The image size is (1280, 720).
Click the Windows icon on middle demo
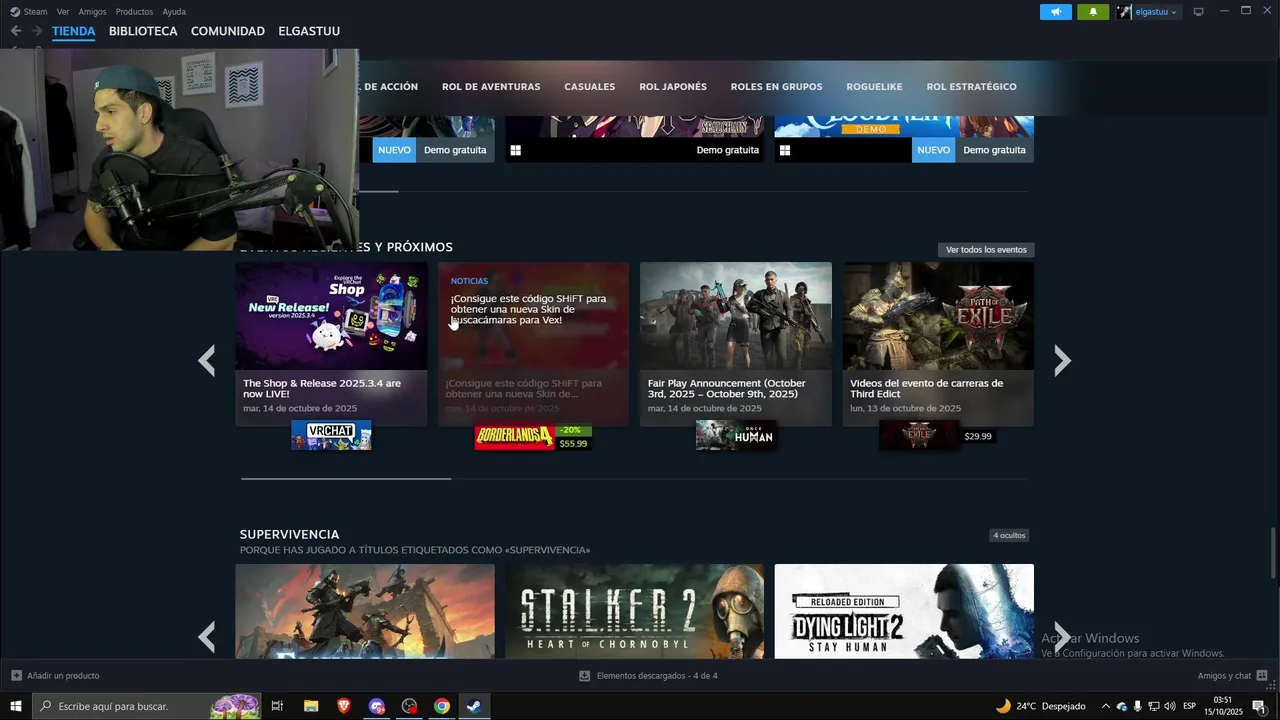(x=516, y=151)
